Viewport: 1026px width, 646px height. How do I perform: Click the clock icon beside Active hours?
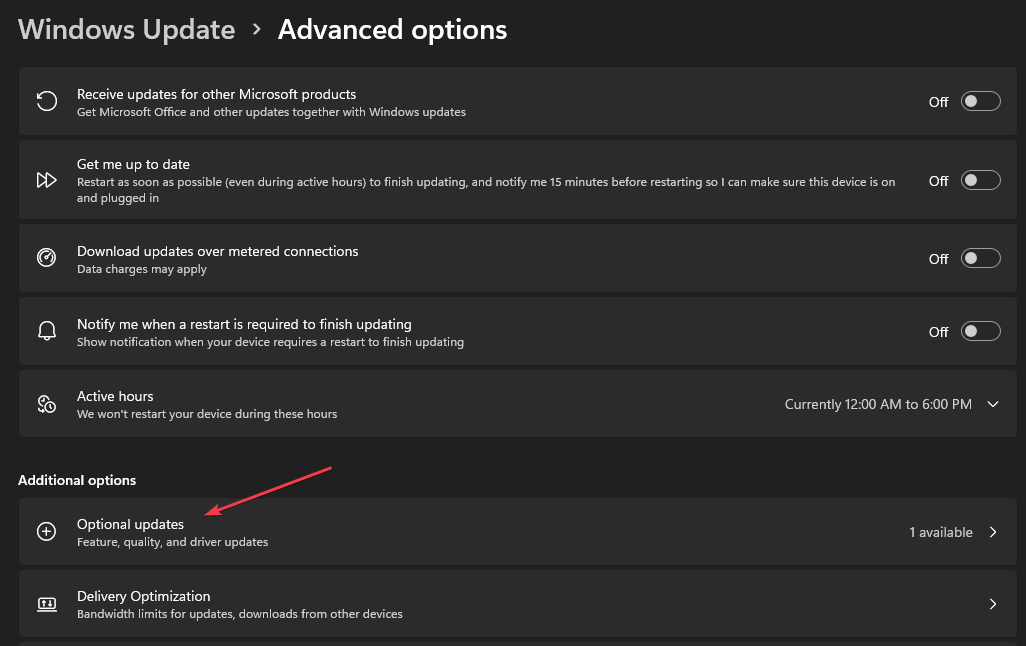tap(46, 404)
